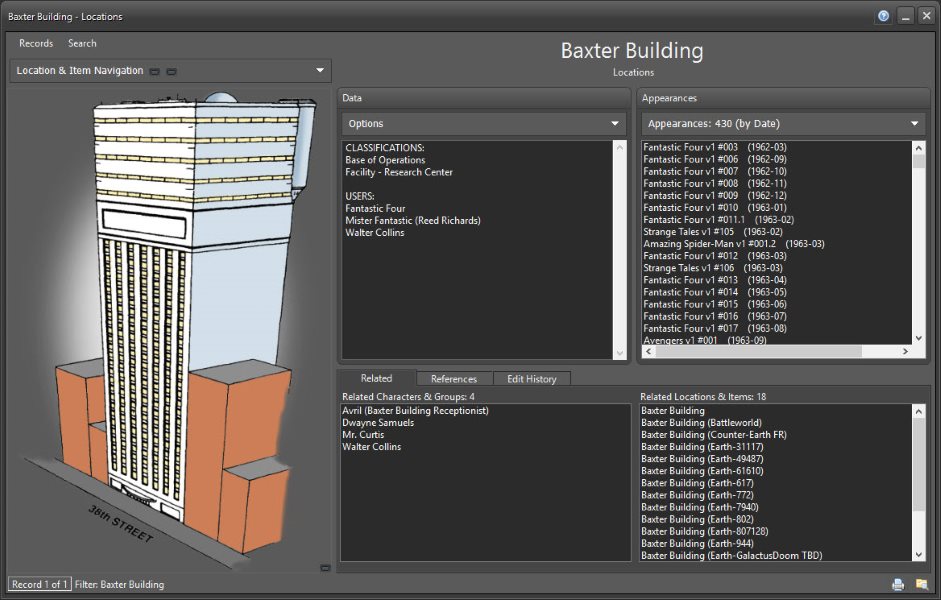Viewport: 941px width, 600px height.
Task: Select 'Strange Tales v1 #105' appearance
Action: tap(713, 232)
